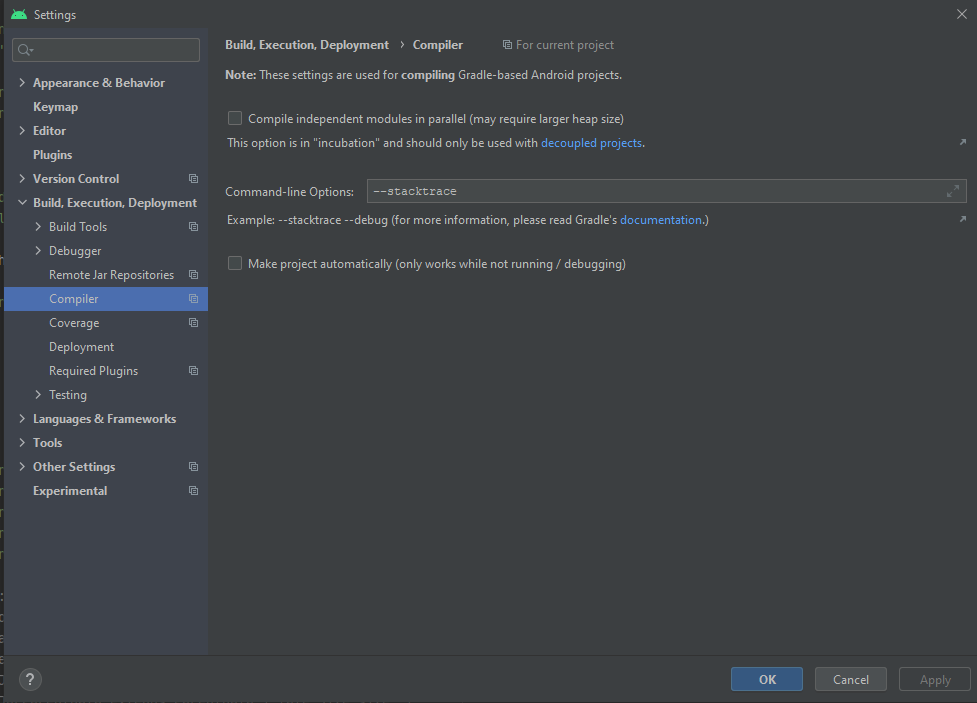This screenshot has height=703, width=977.
Task: Click the help question mark icon
Action: click(x=30, y=679)
